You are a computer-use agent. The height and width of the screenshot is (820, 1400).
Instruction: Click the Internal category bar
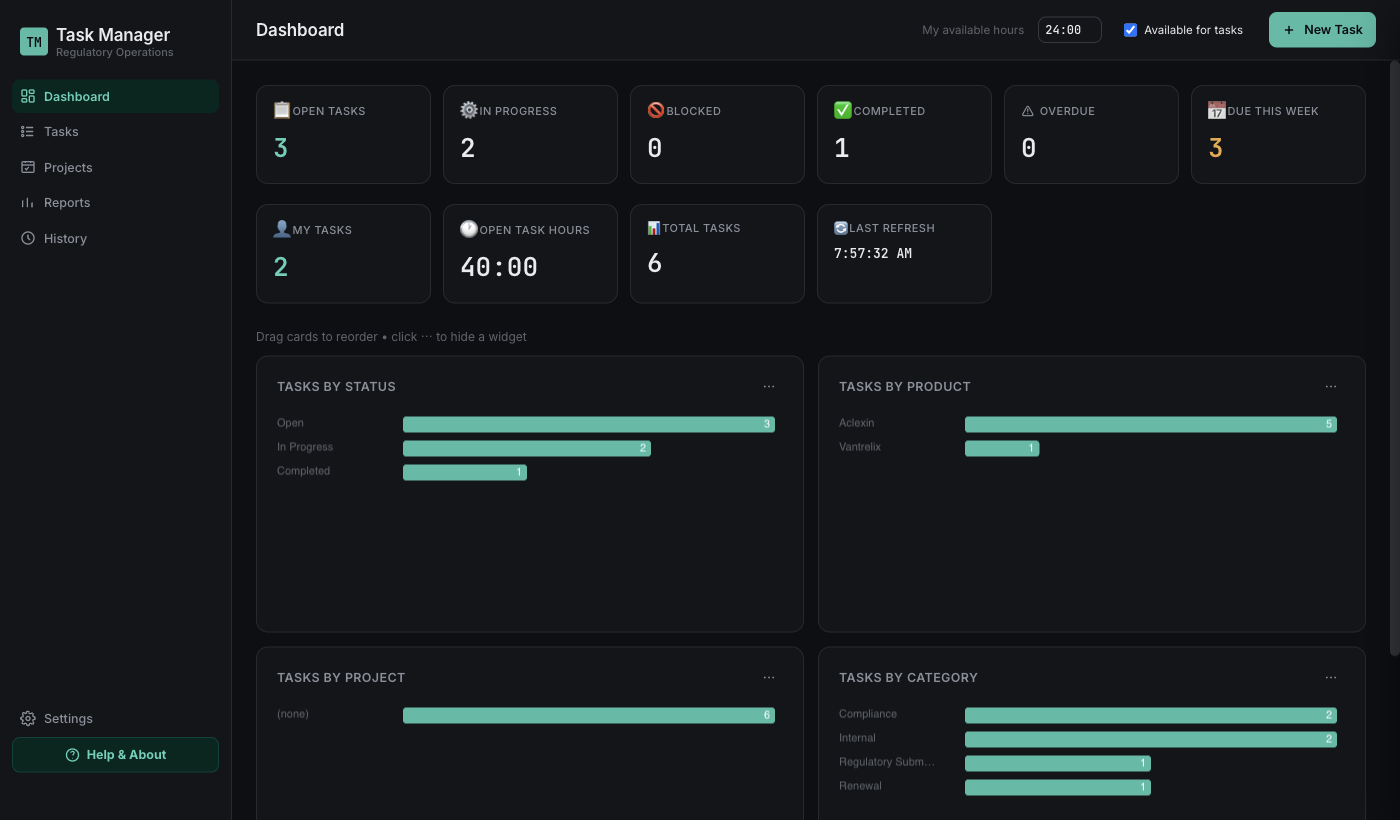click(x=1151, y=739)
